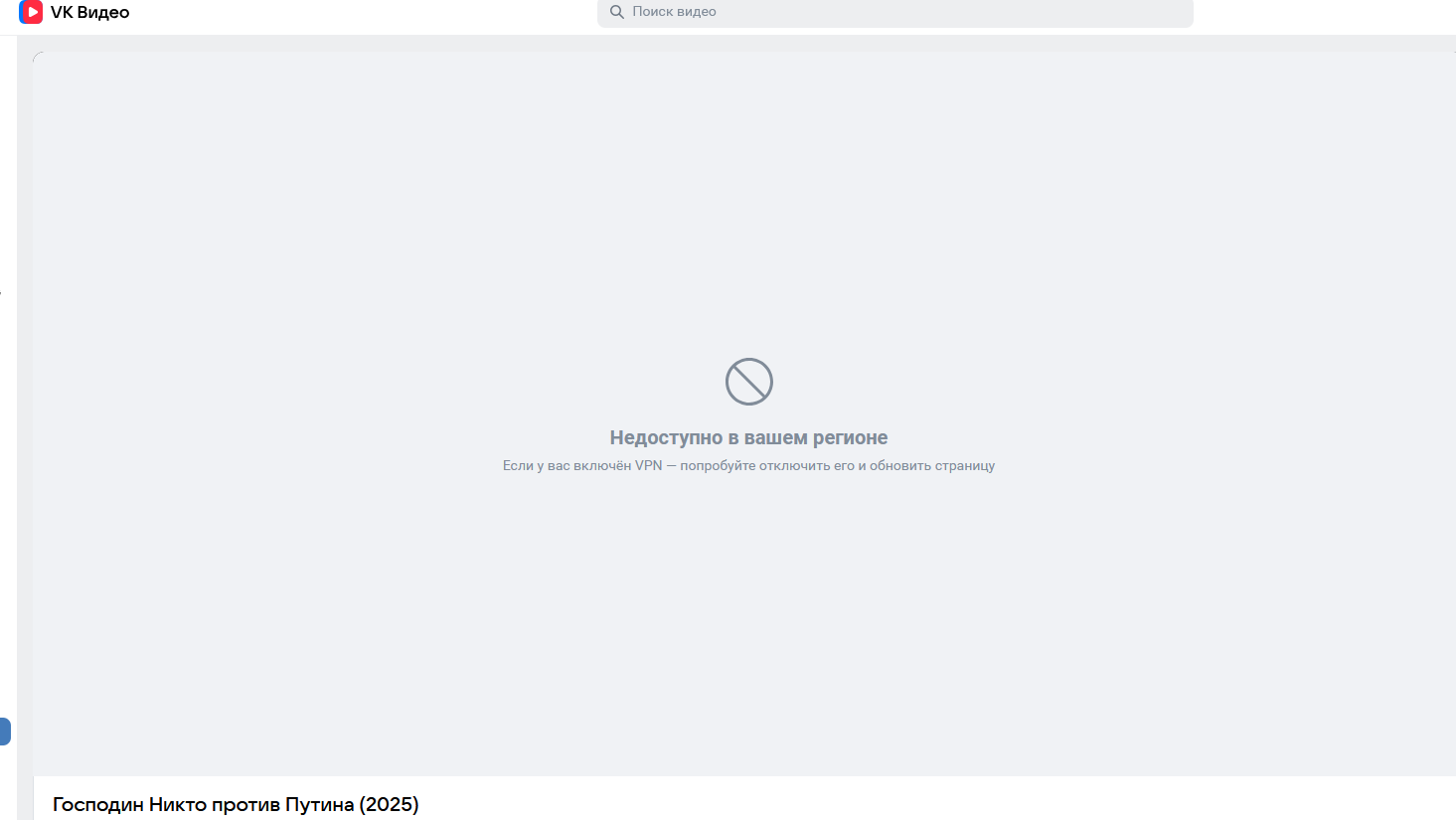The image size is (1456, 820).
Task: Click the word VPN in hint
Action: pos(649,465)
